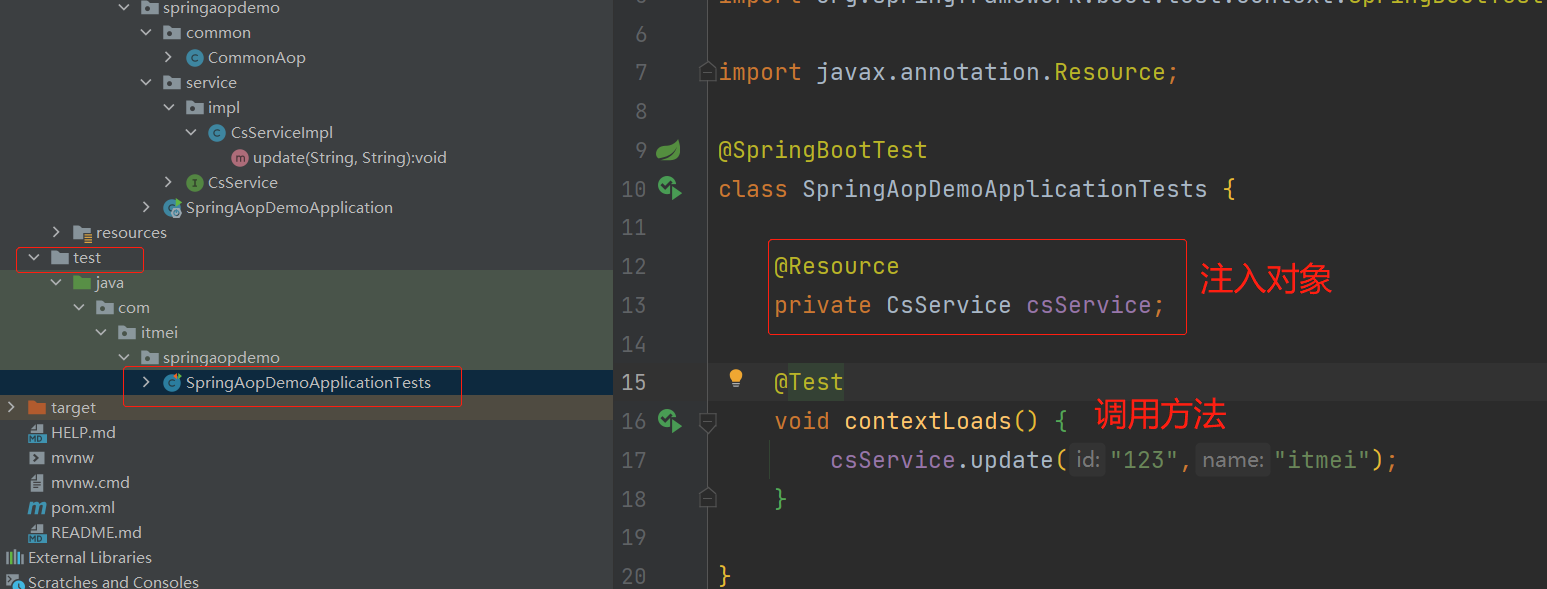Click line number 19 in the gutter
This screenshot has height=589, width=1547.
click(634, 537)
